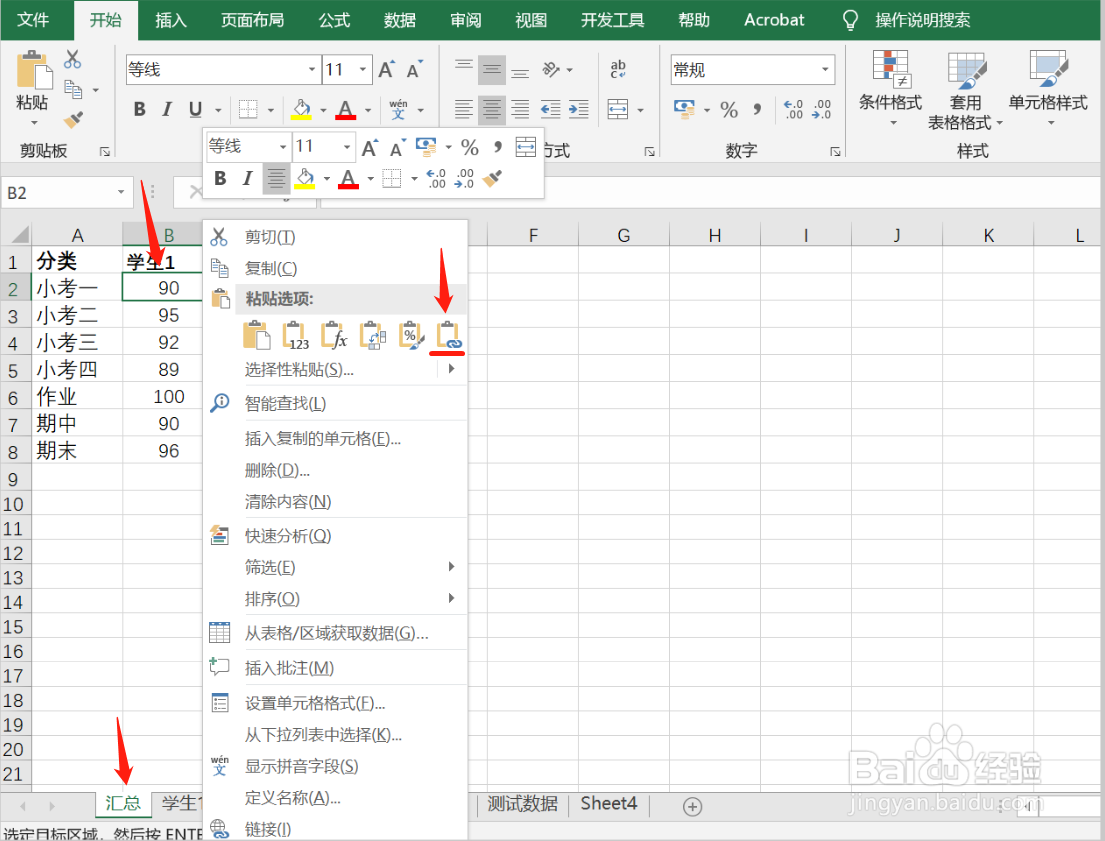Toggle Underline in the Font group
1105x841 pixels.
(196, 109)
